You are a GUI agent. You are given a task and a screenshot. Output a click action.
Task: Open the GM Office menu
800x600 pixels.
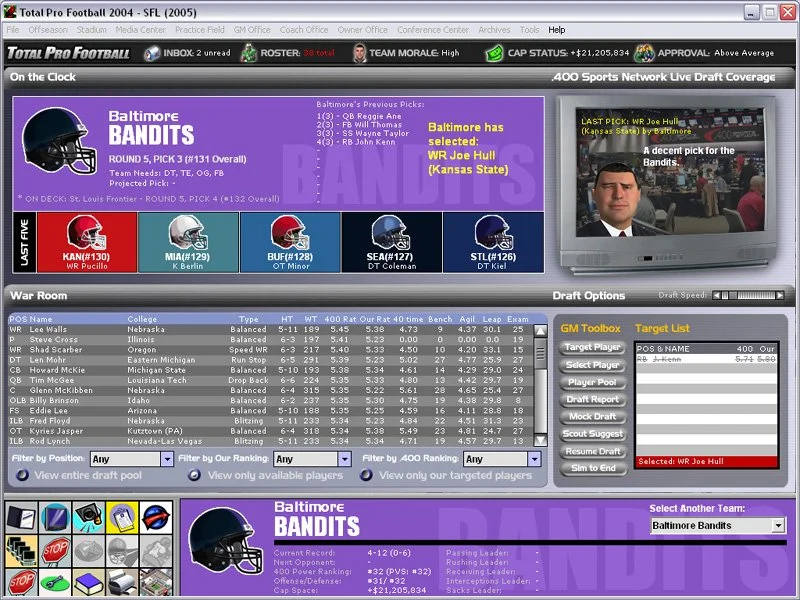point(252,29)
